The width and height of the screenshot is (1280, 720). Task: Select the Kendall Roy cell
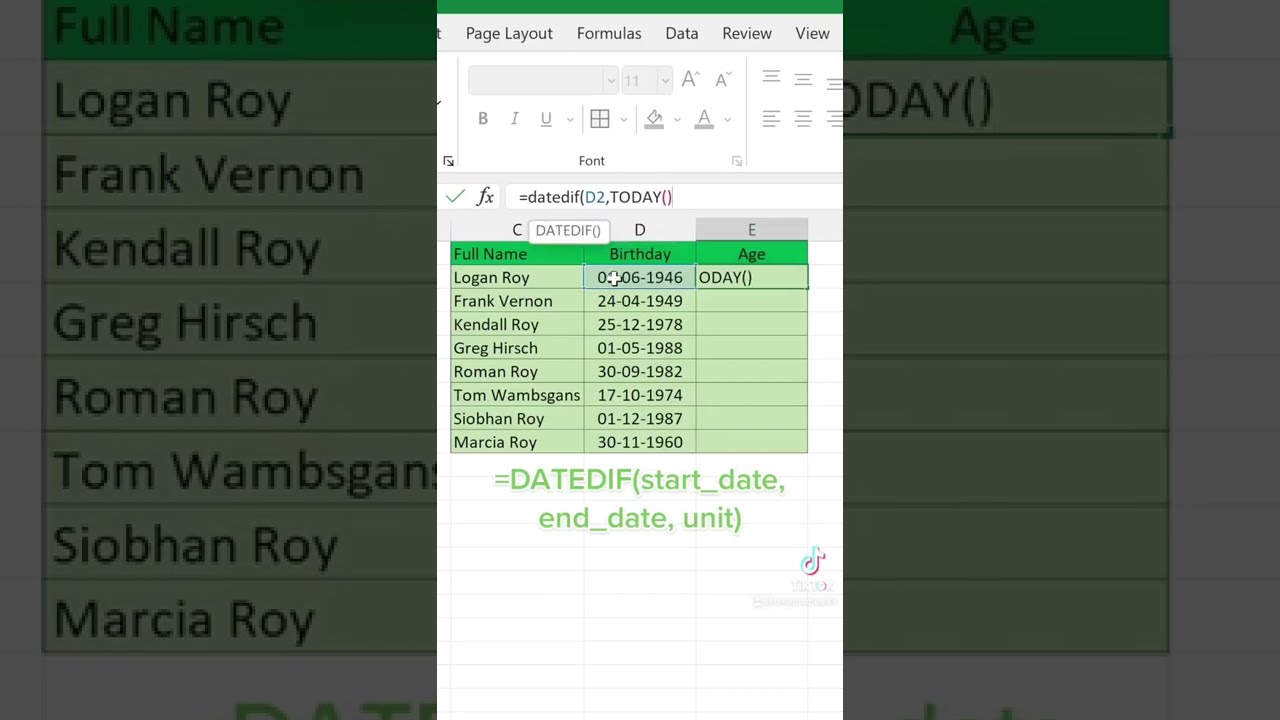(x=517, y=325)
